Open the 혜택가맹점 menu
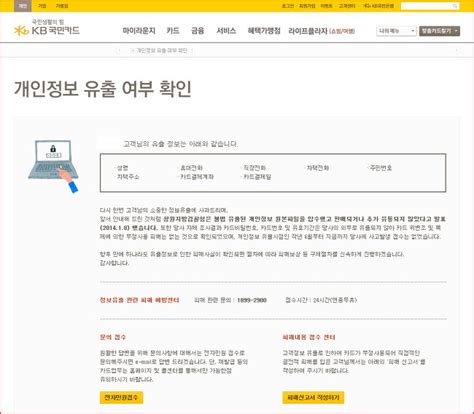The width and height of the screenshot is (474, 414). 264,31
